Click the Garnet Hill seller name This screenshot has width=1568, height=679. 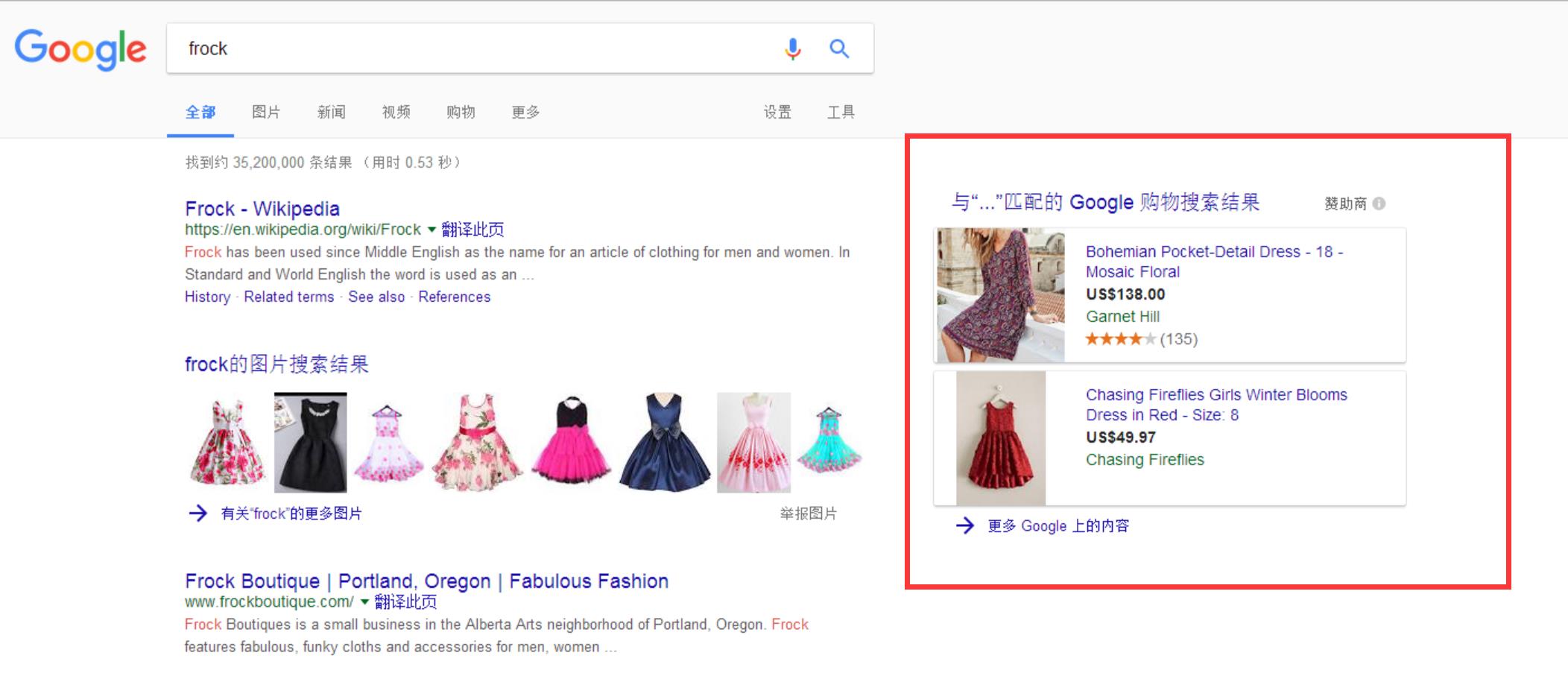1122,317
